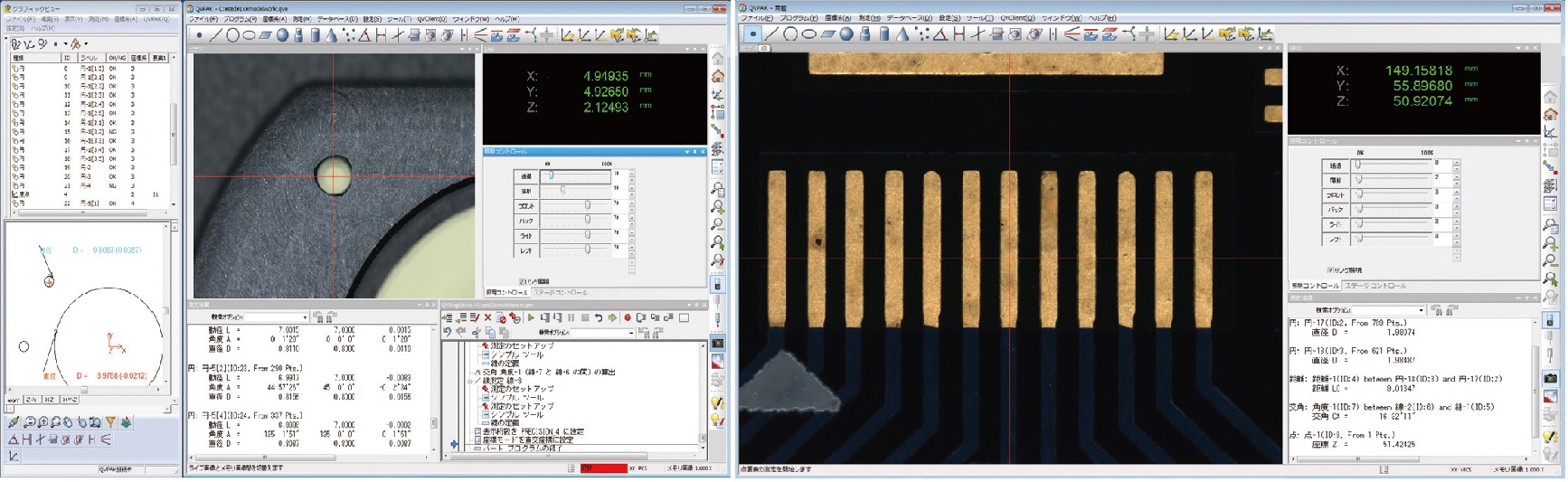This screenshot has width=1568, height=482.
Task: Click the coaxial light slider in left lighting panel
Action: coord(562,191)
